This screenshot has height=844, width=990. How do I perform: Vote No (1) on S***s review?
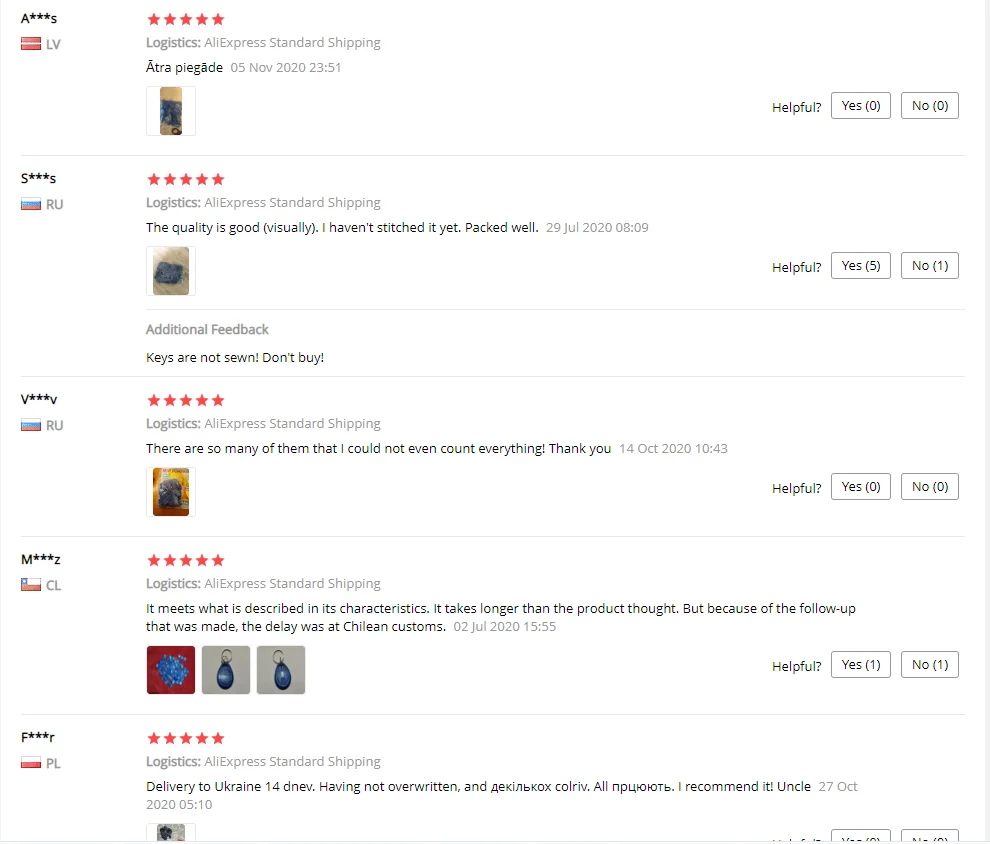(929, 266)
